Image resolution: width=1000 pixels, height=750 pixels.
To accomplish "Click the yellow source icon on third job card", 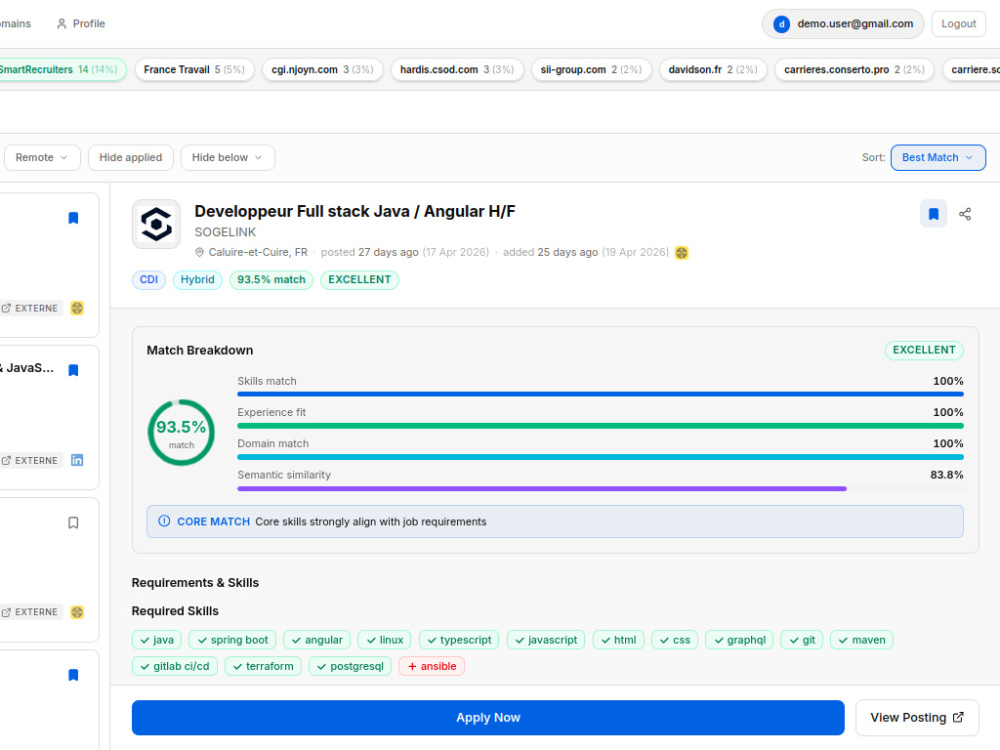I will click(x=77, y=612).
